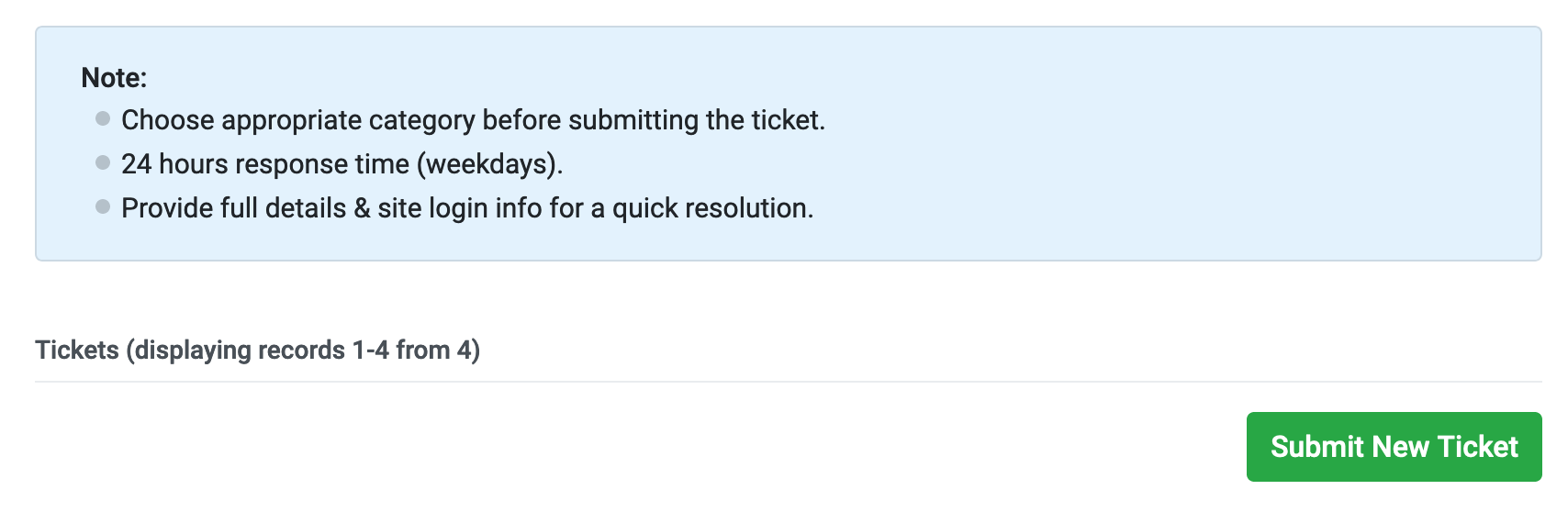1568x512 pixels.
Task: Click the bold "Note:" heading
Action: click(114, 78)
